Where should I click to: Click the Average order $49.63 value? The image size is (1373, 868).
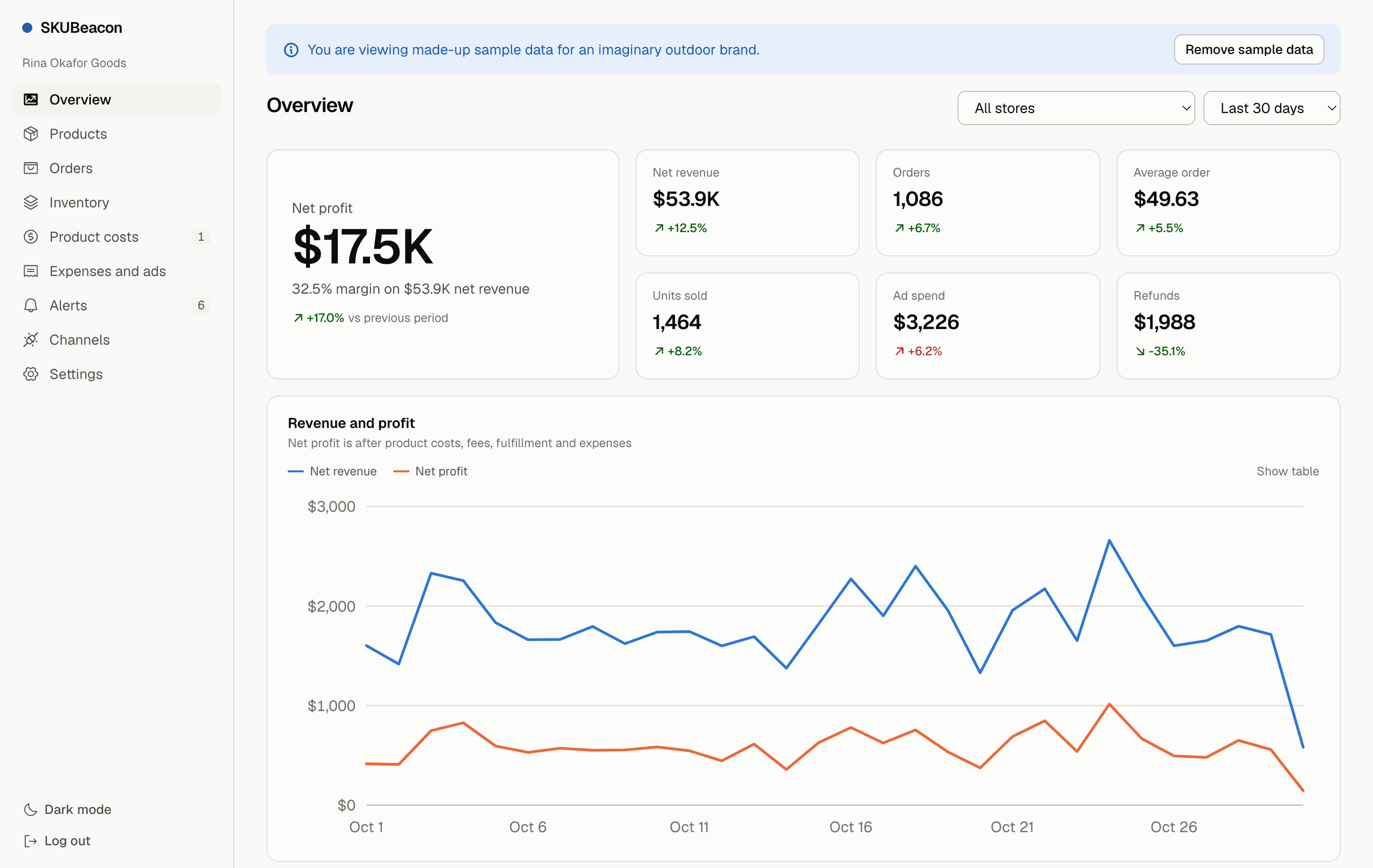tap(1166, 199)
